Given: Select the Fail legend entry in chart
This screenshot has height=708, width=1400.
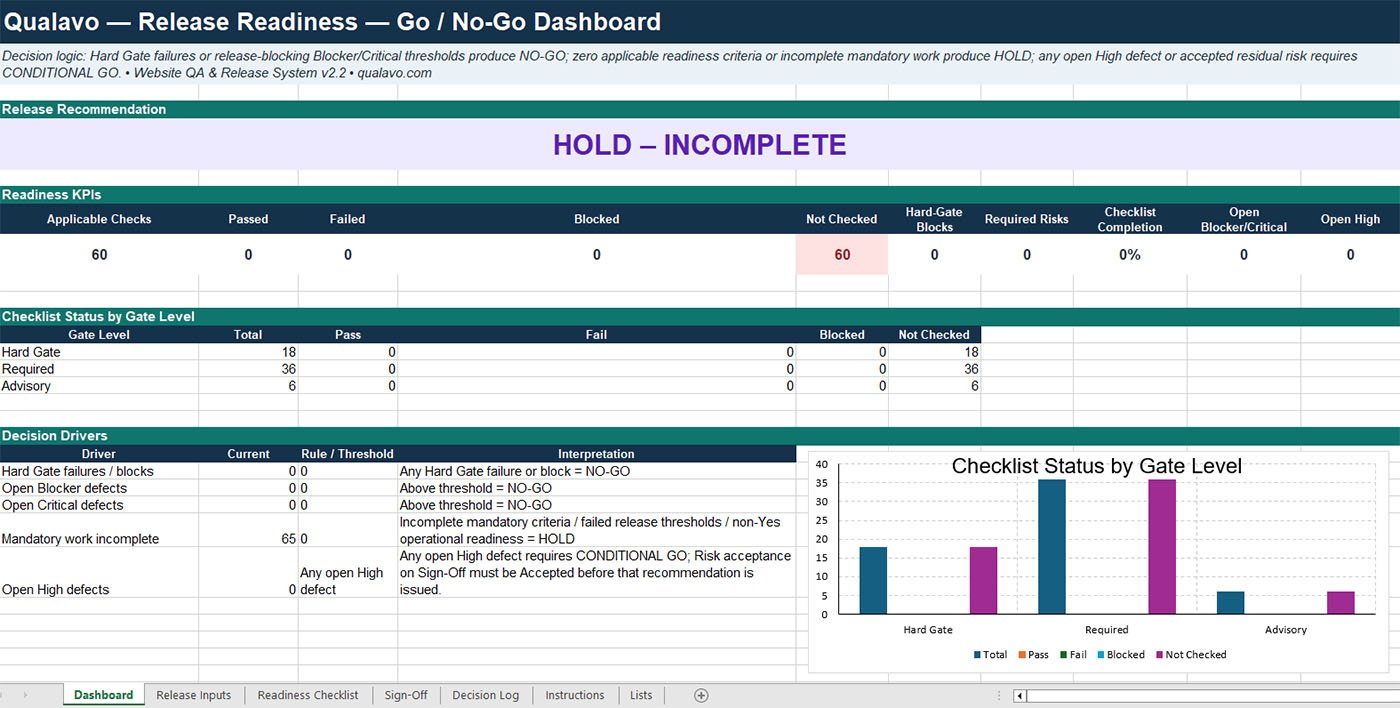Looking at the screenshot, I should click(1072, 655).
